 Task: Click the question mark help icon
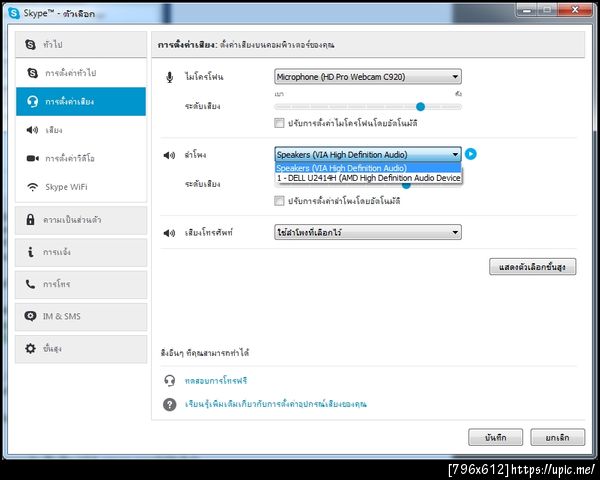(x=170, y=404)
